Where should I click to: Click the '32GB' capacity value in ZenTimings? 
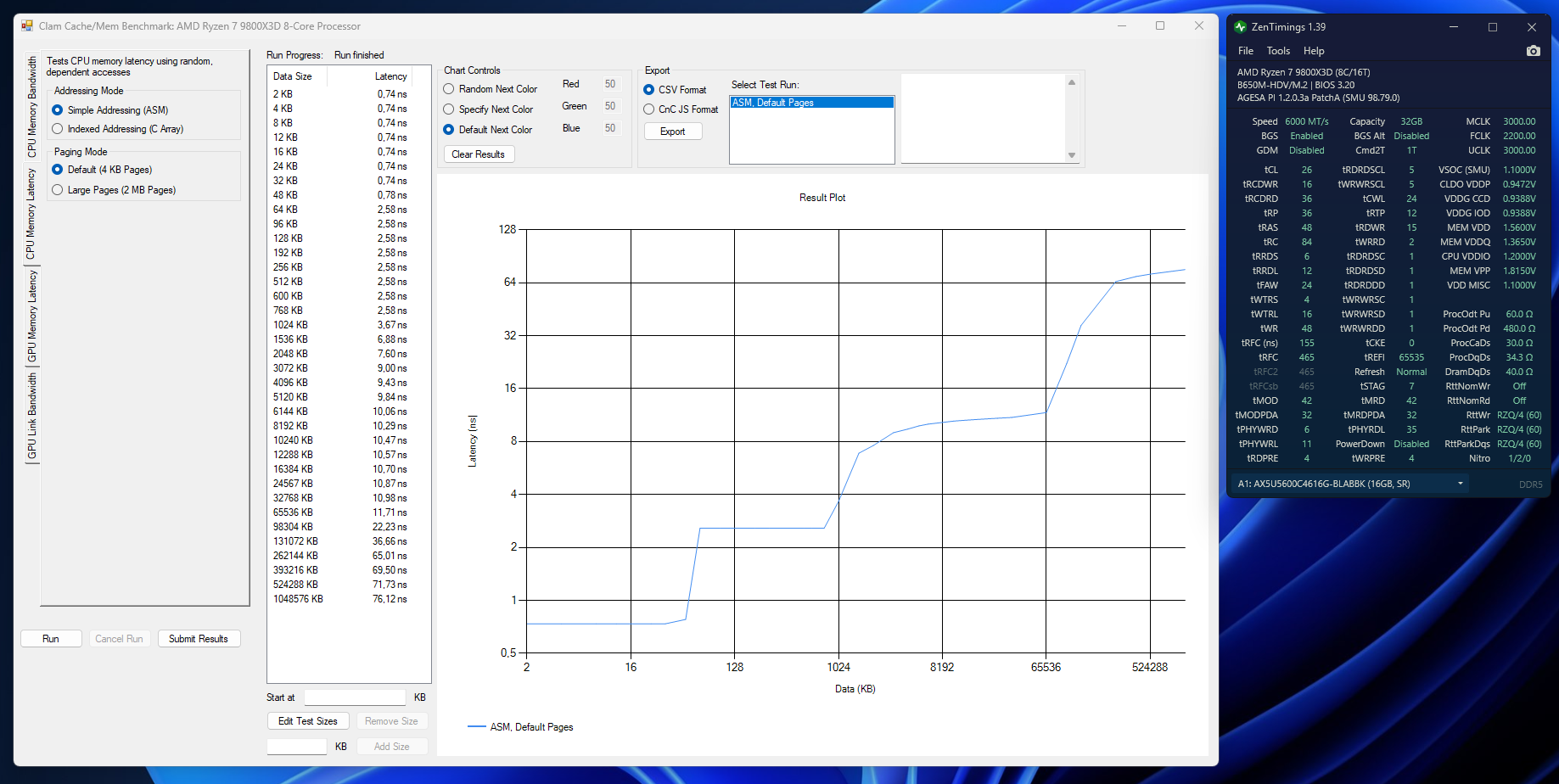pyautogui.click(x=1411, y=121)
